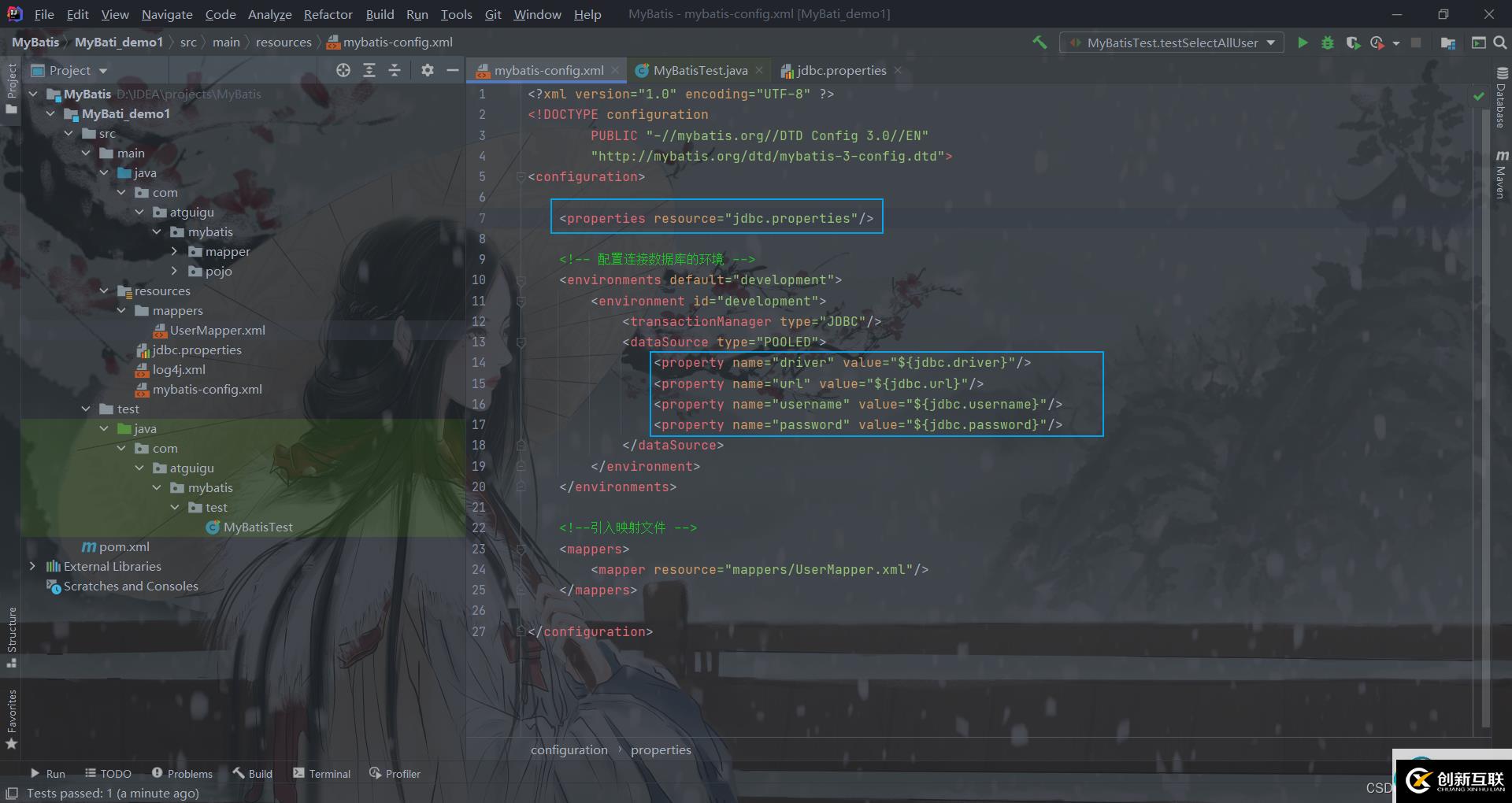This screenshot has height=803, width=1512.
Task: Close the jdbc.properties tab
Action: (x=898, y=70)
